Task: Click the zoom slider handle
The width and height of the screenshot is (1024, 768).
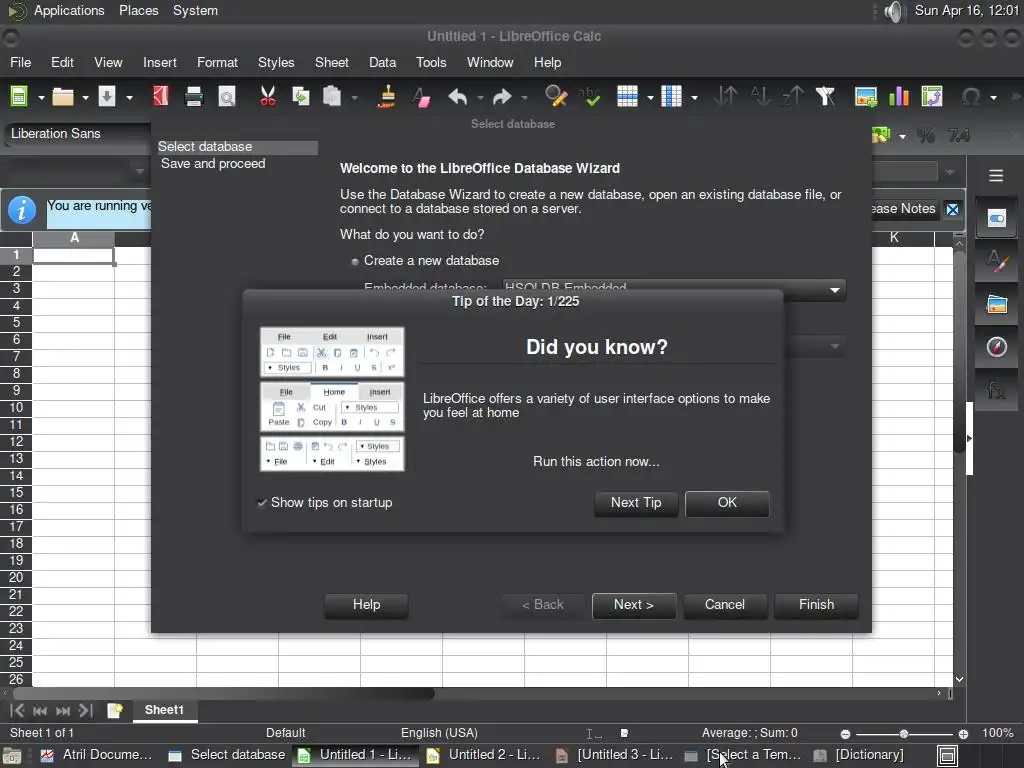Action: [x=904, y=734]
